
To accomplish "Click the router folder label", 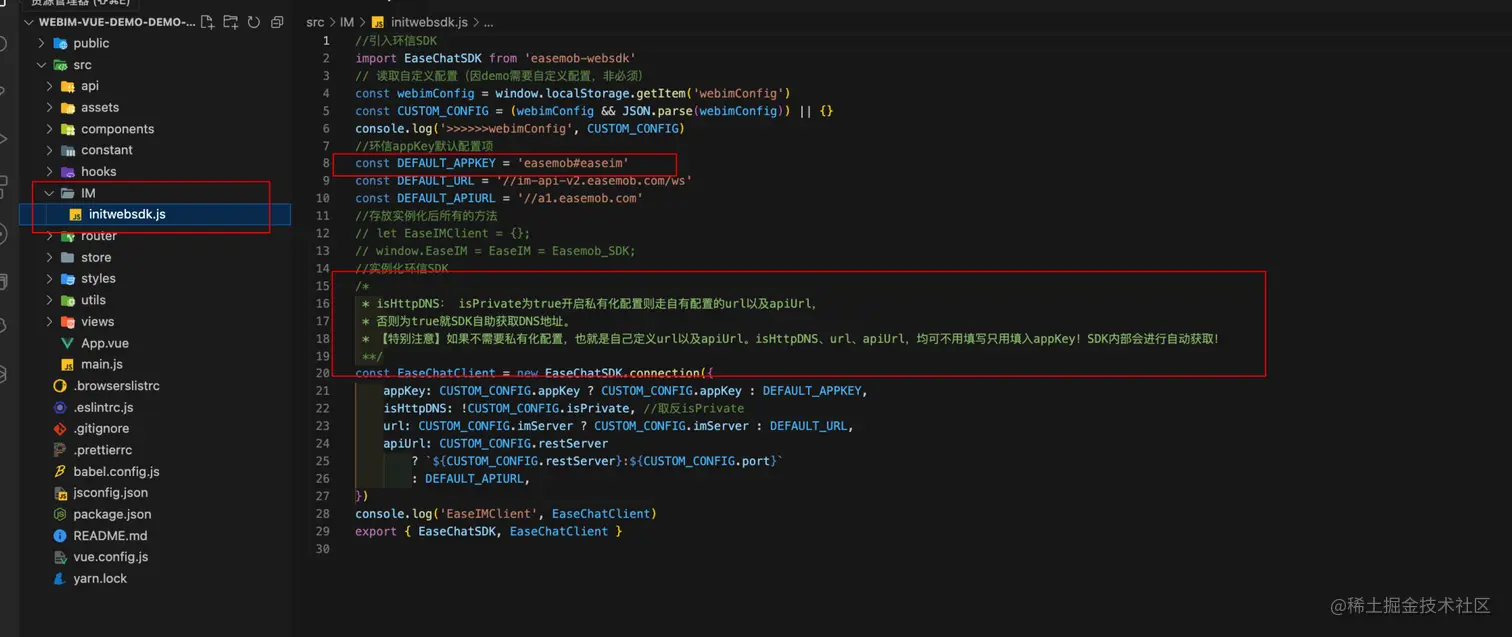I will (99, 236).
